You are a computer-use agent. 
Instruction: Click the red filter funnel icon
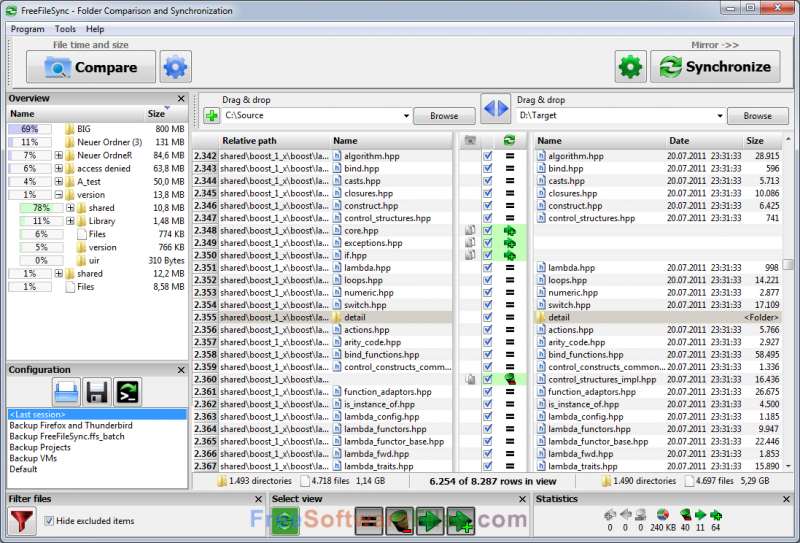tap(22, 521)
